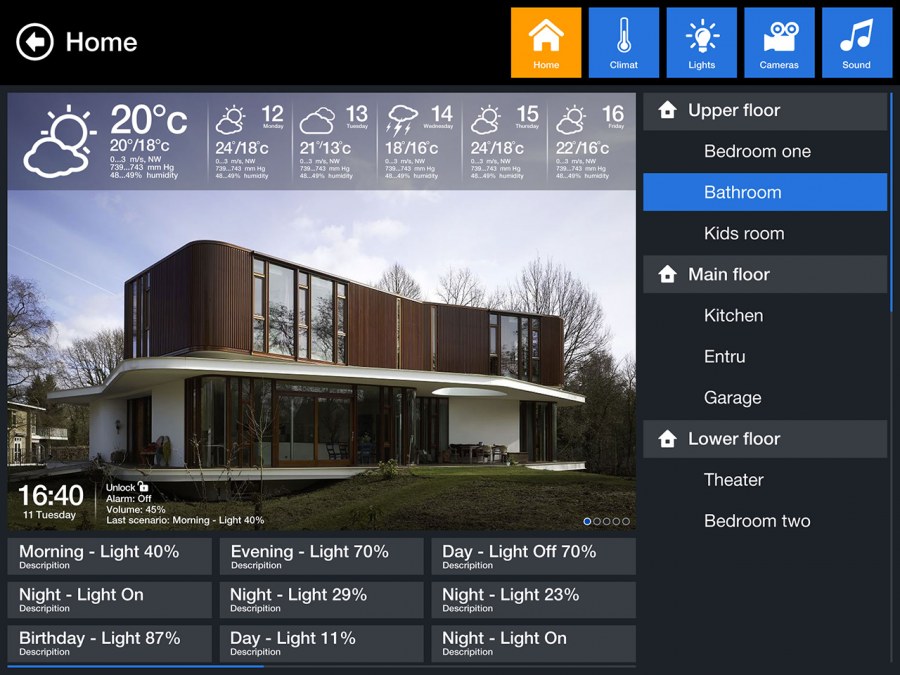Select the last image carousel dot
The width and height of the screenshot is (900, 675).
626,521
